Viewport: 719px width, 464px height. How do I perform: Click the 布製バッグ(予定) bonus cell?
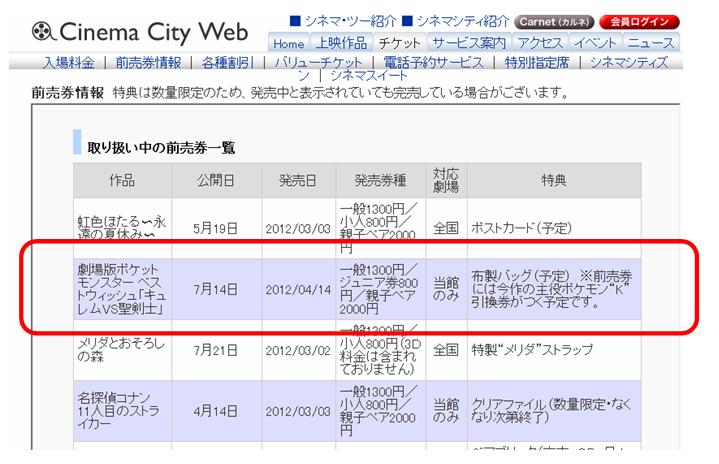click(x=554, y=289)
